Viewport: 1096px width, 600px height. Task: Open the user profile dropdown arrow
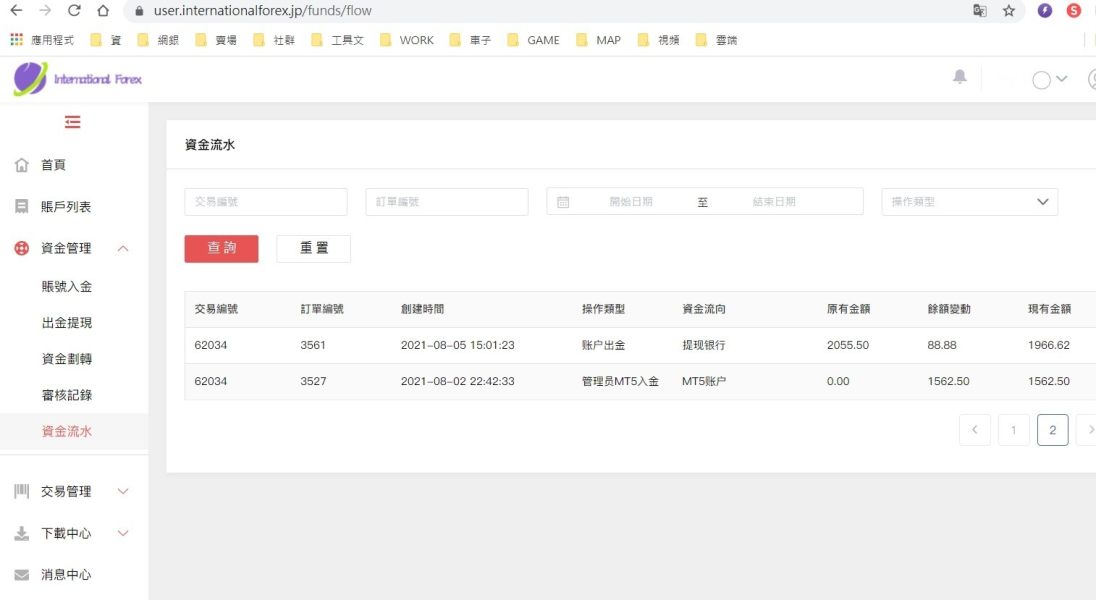tap(1062, 79)
